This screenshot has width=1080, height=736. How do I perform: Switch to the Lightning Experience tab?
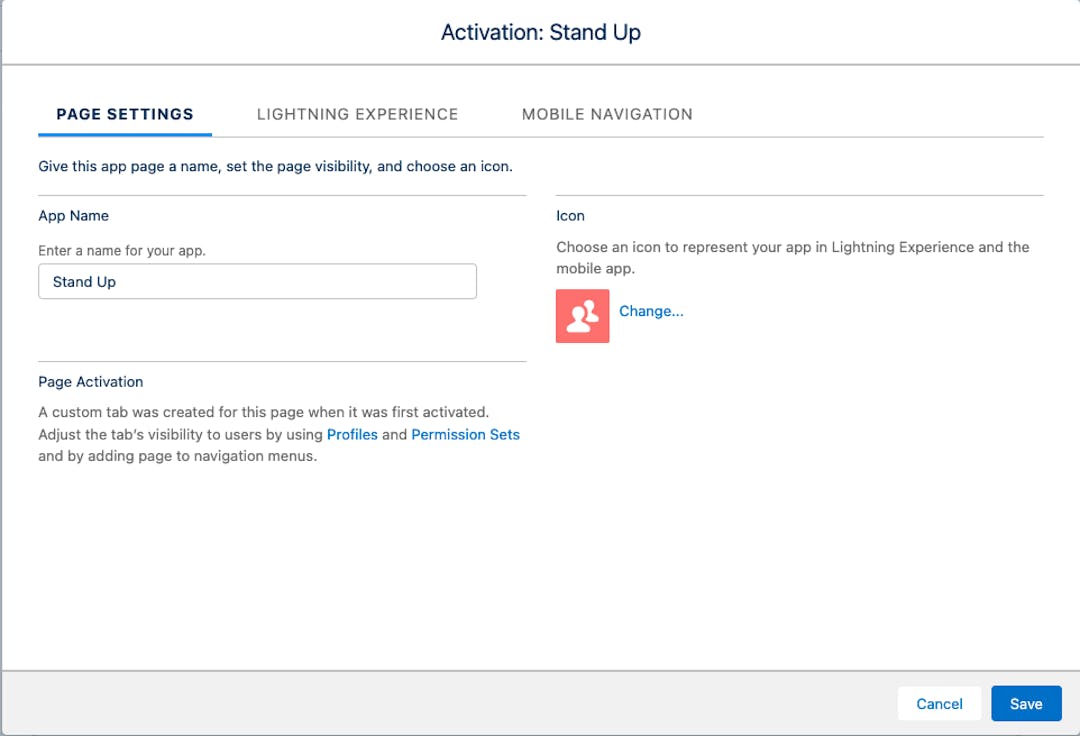[x=358, y=114]
